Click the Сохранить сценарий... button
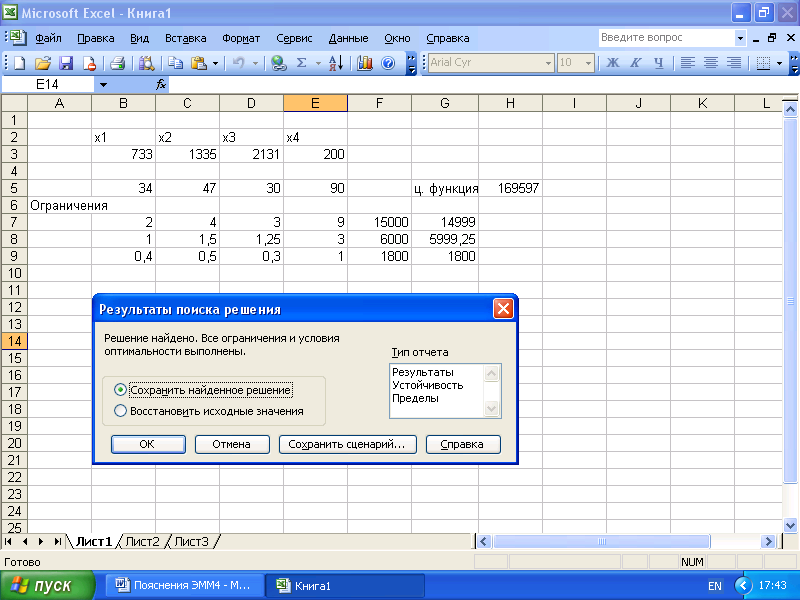 click(x=347, y=444)
